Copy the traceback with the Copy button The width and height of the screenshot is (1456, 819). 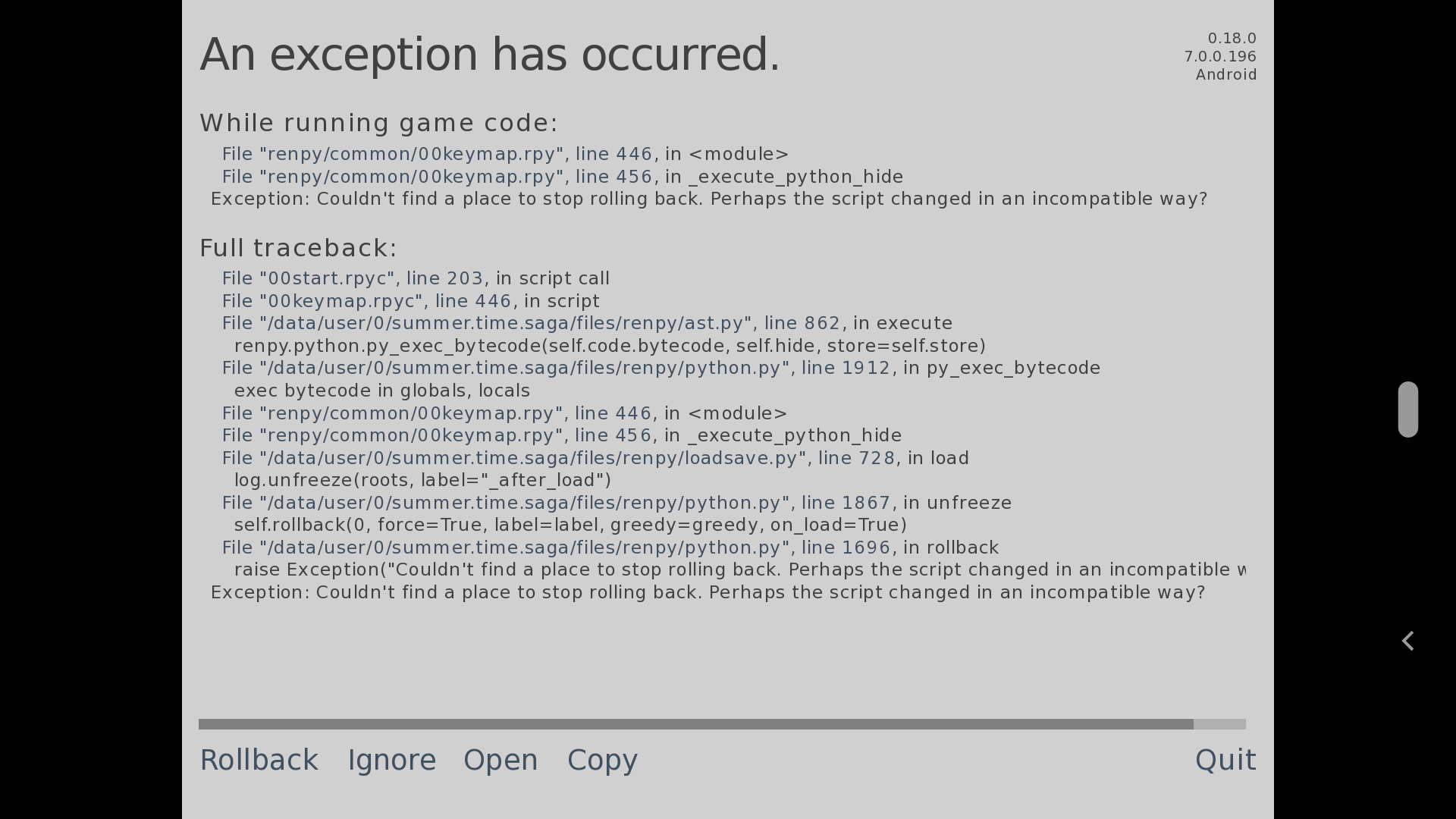click(x=602, y=760)
